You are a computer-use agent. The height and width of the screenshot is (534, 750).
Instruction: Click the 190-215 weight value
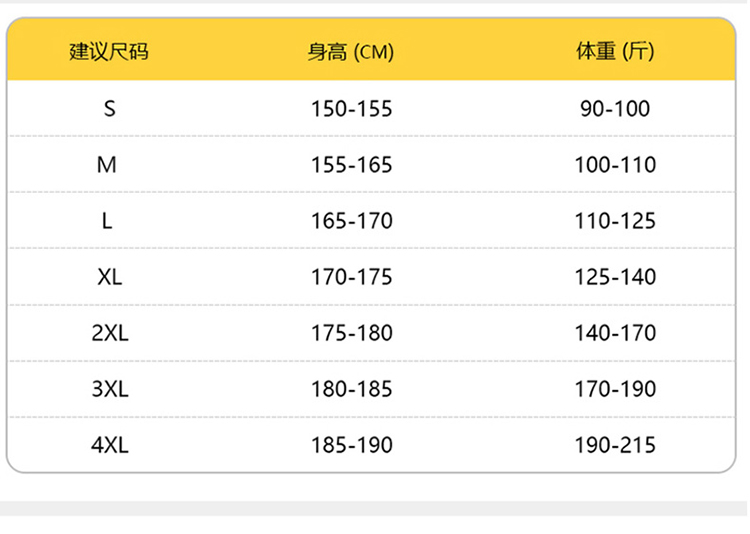615,445
